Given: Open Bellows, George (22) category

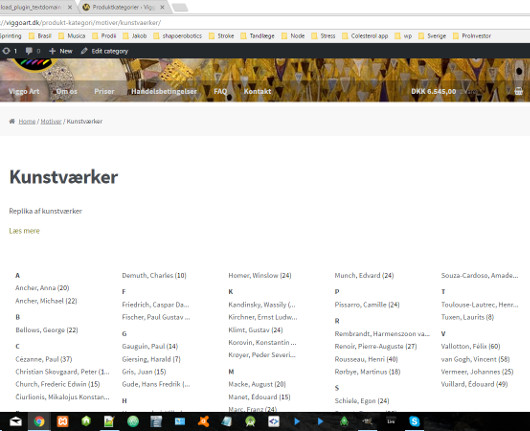Looking at the screenshot, I should (47, 330).
